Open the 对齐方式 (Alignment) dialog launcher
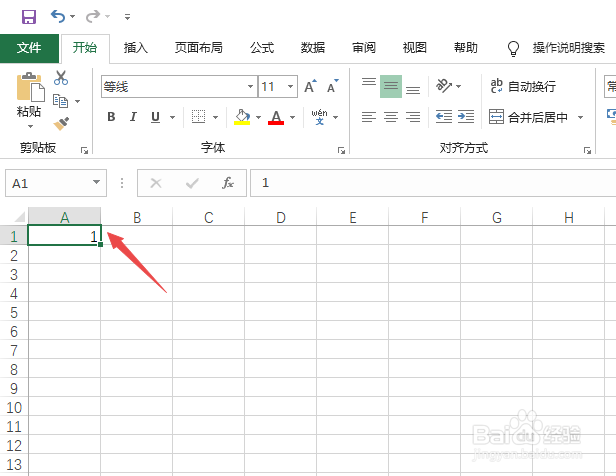Screen dimensions: 616x476 [x=587, y=150]
